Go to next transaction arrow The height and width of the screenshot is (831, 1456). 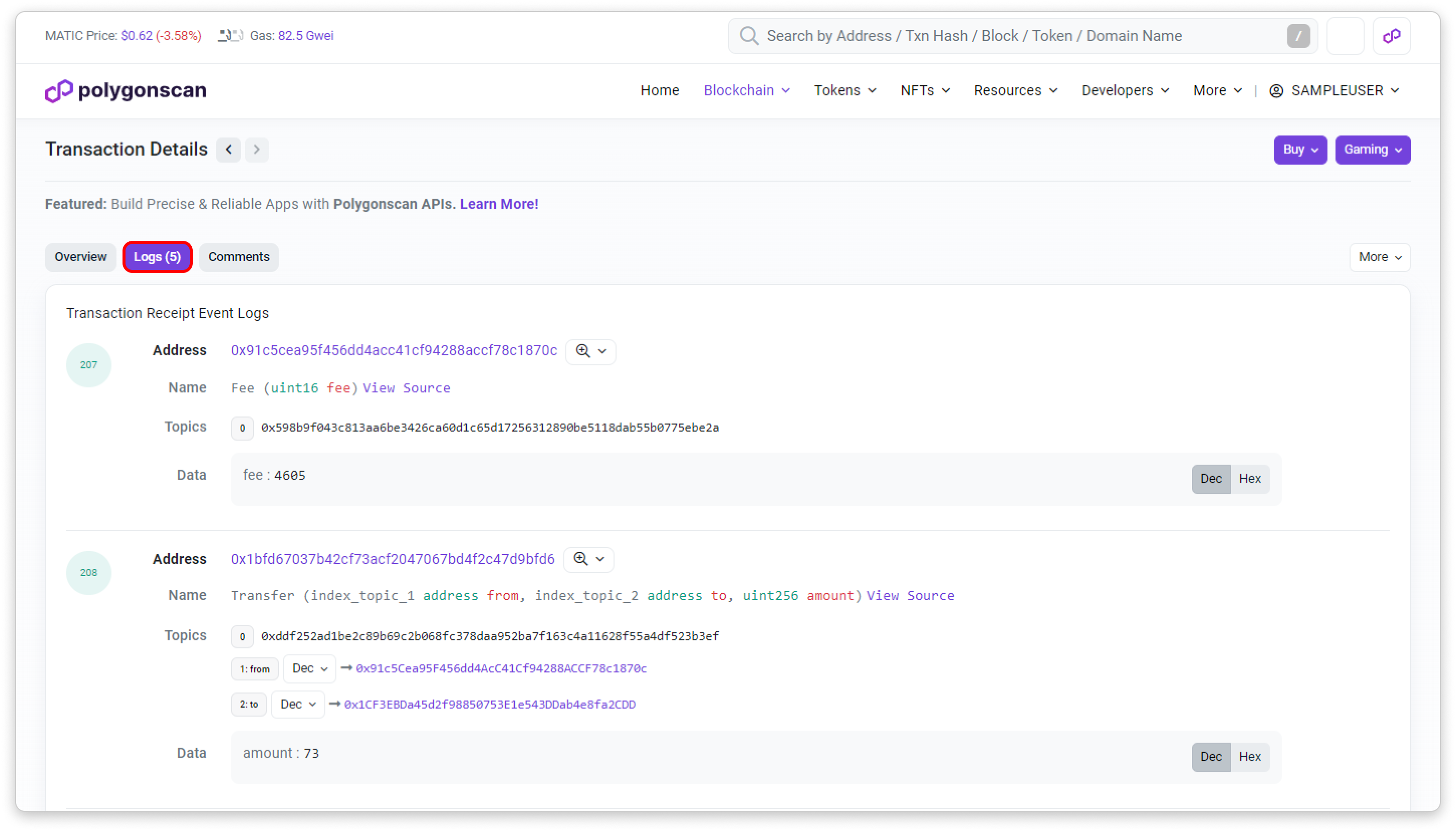[257, 150]
